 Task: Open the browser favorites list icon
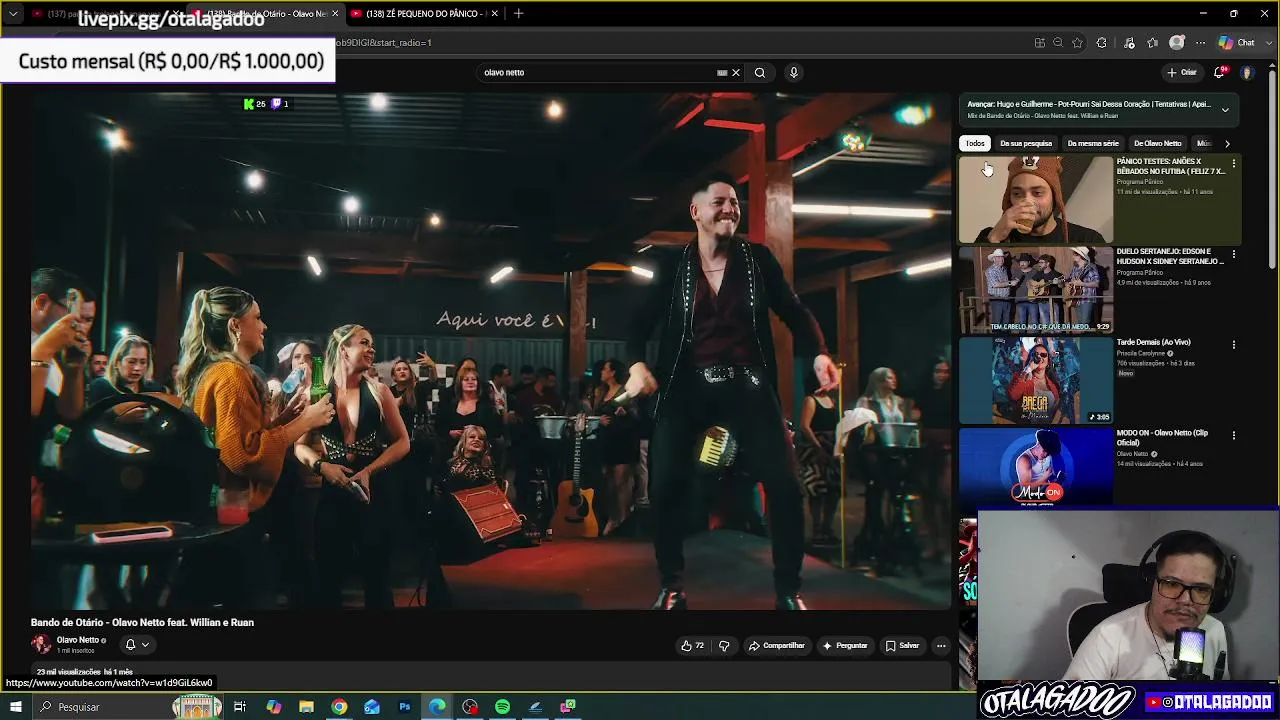point(1153,43)
